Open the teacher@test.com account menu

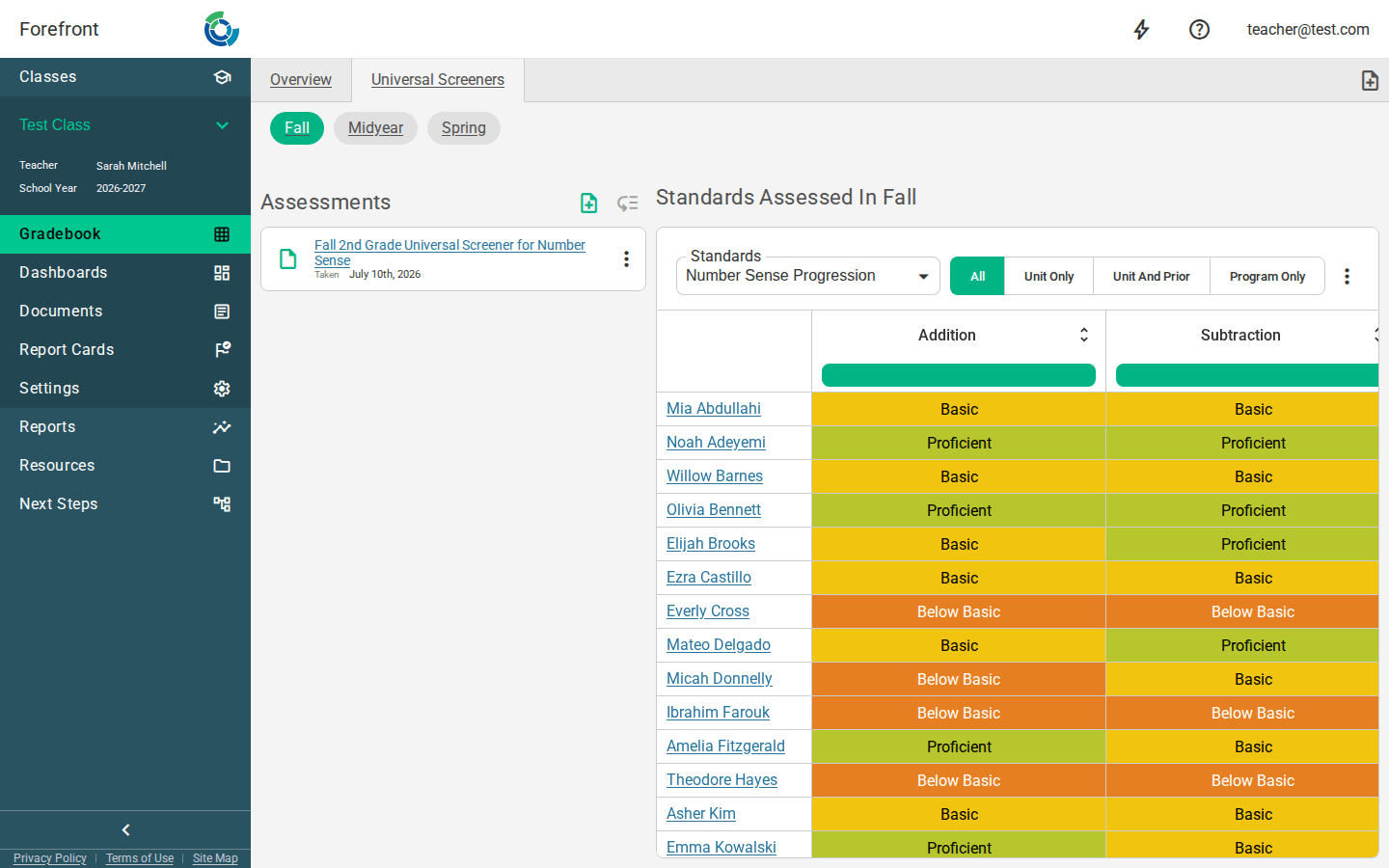1308,30
